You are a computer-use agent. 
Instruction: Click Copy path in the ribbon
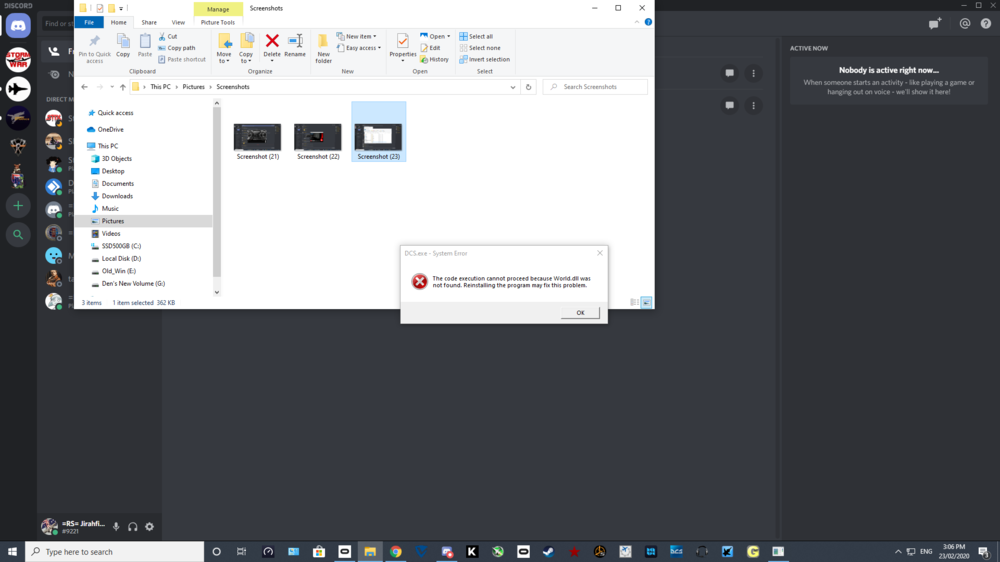coord(177,48)
